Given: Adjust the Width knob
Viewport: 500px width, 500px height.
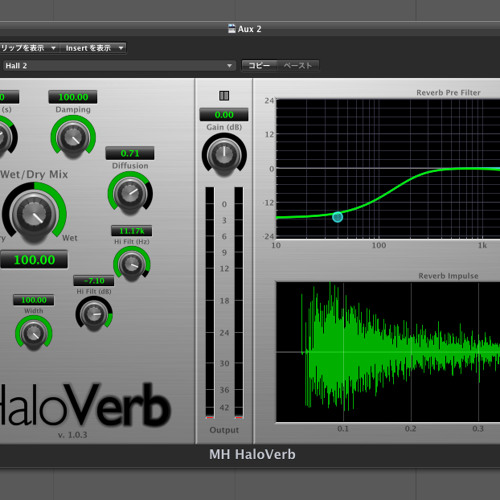Looking at the screenshot, I should [x=34, y=333].
